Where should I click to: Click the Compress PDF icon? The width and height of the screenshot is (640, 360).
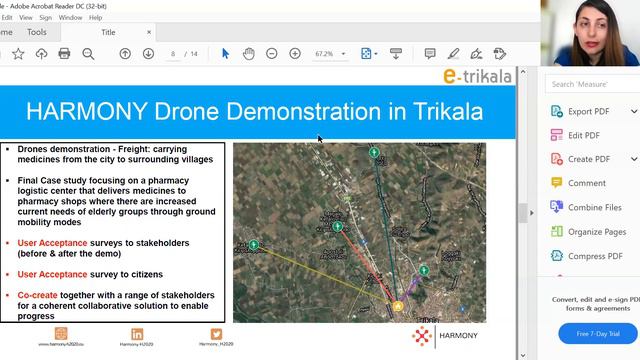[x=557, y=256]
